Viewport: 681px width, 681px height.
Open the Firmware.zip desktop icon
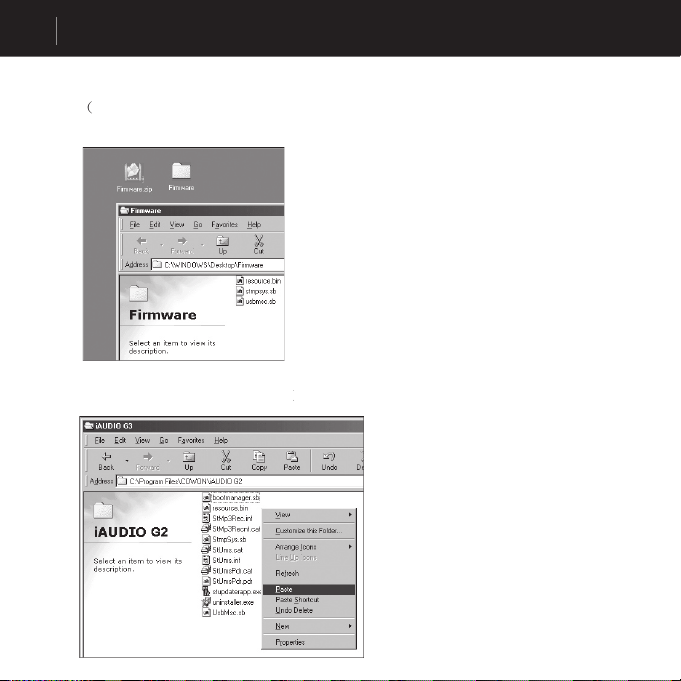134,177
